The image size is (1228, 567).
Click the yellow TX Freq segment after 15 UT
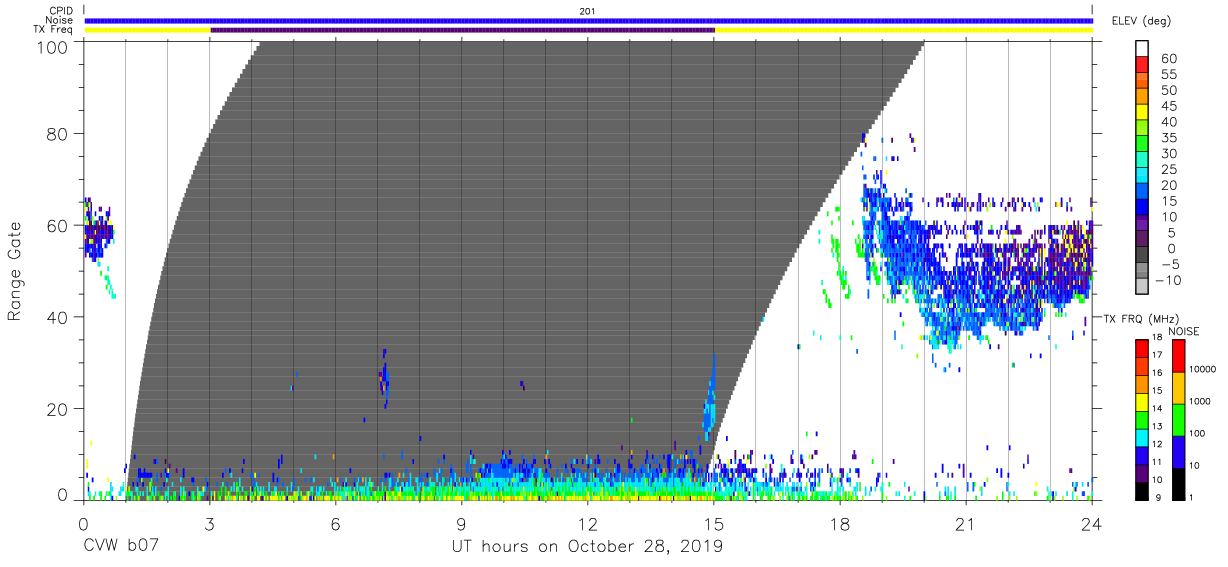(904, 30)
